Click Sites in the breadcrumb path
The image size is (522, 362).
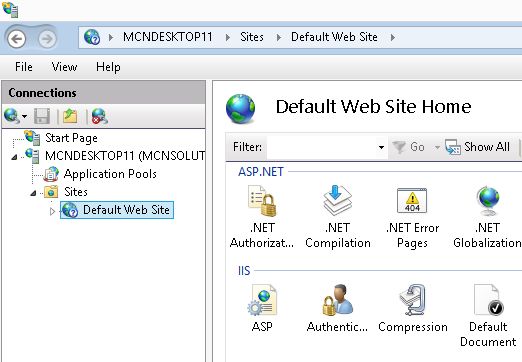(252, 37)
